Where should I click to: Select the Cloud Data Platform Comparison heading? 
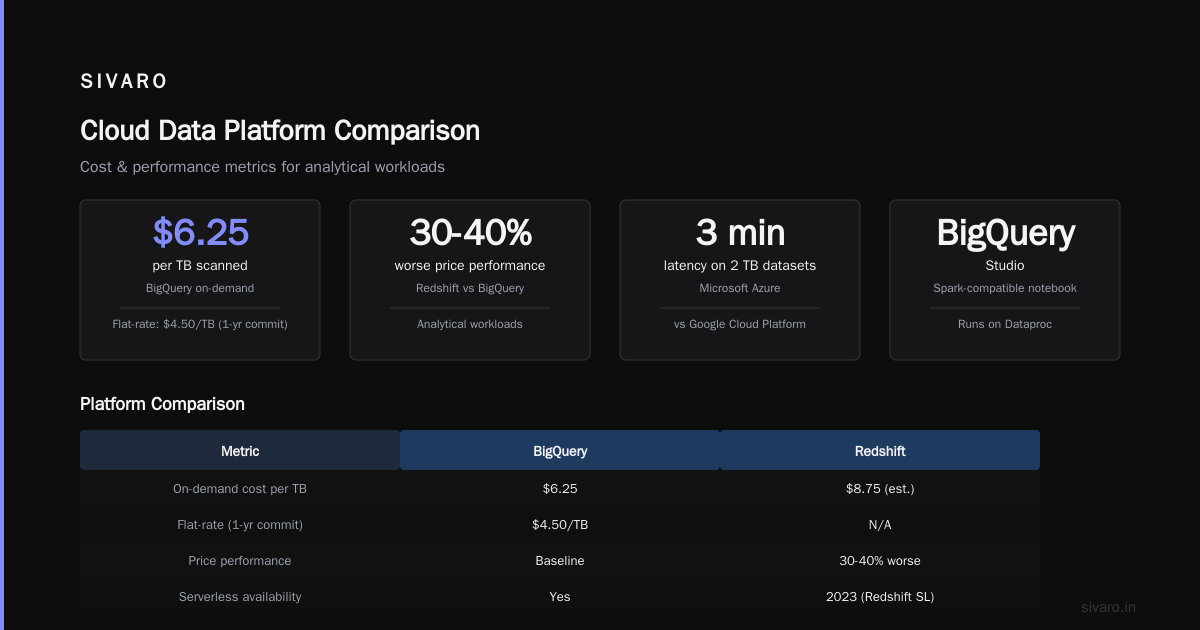[280, 131]
